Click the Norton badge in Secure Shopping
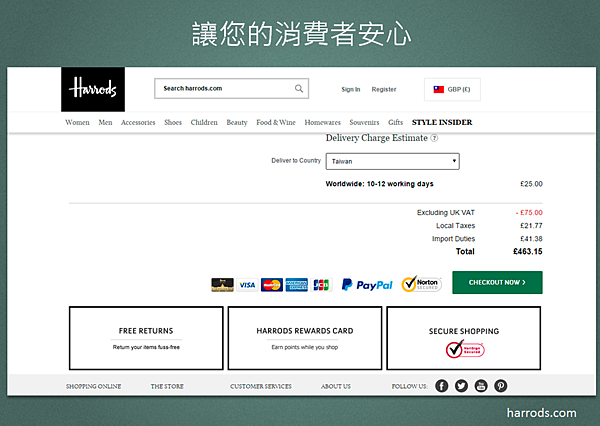 pyautogui.click(x=465, y=349)
